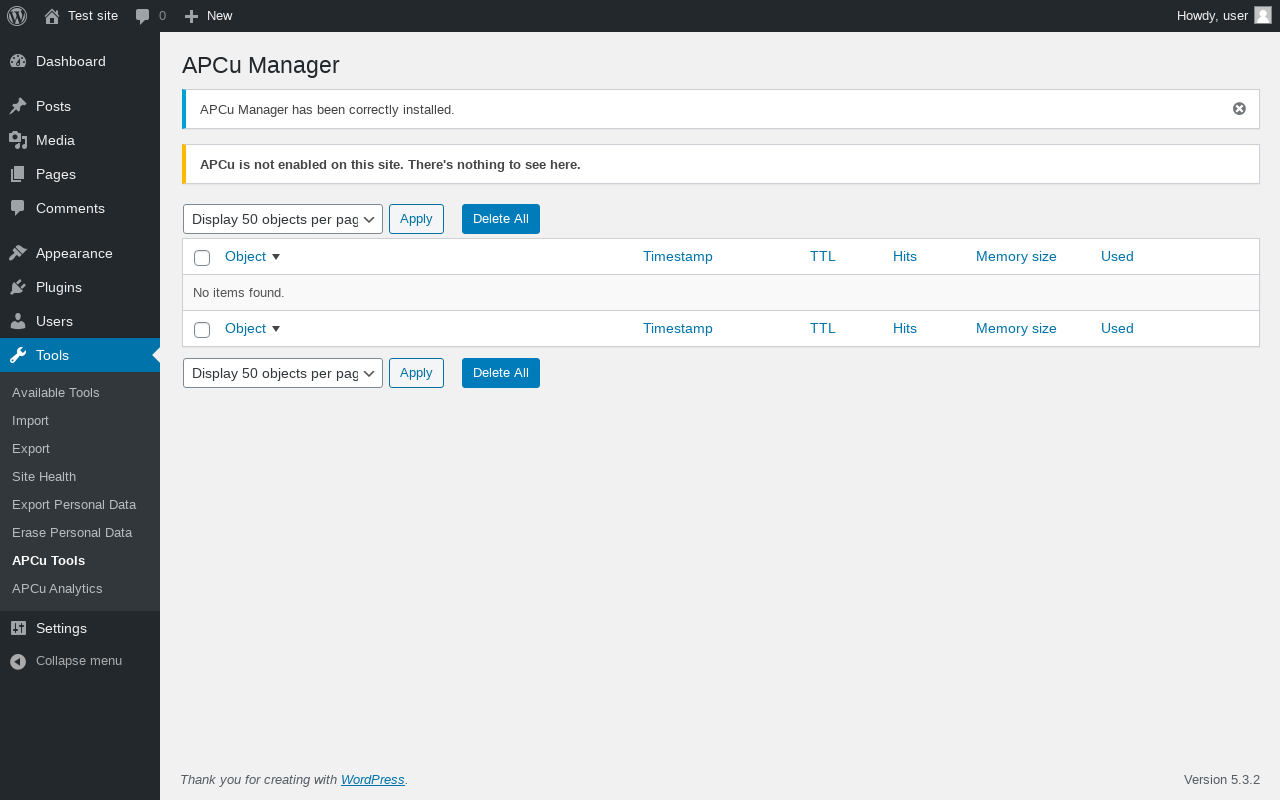Screen dimensions: 1280x800
Task: Sort by Object in the table header
Action: pos(245,256)
